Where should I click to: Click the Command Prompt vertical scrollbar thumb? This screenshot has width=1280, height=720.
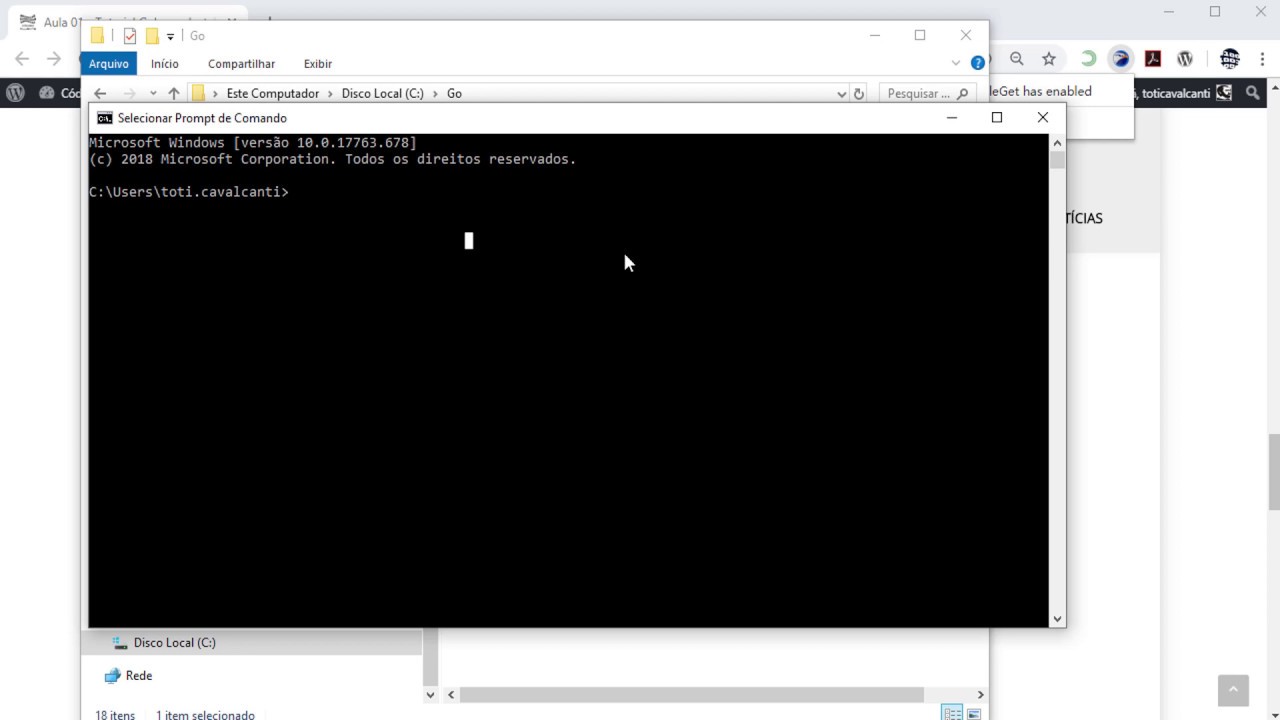click(1057, 160)
